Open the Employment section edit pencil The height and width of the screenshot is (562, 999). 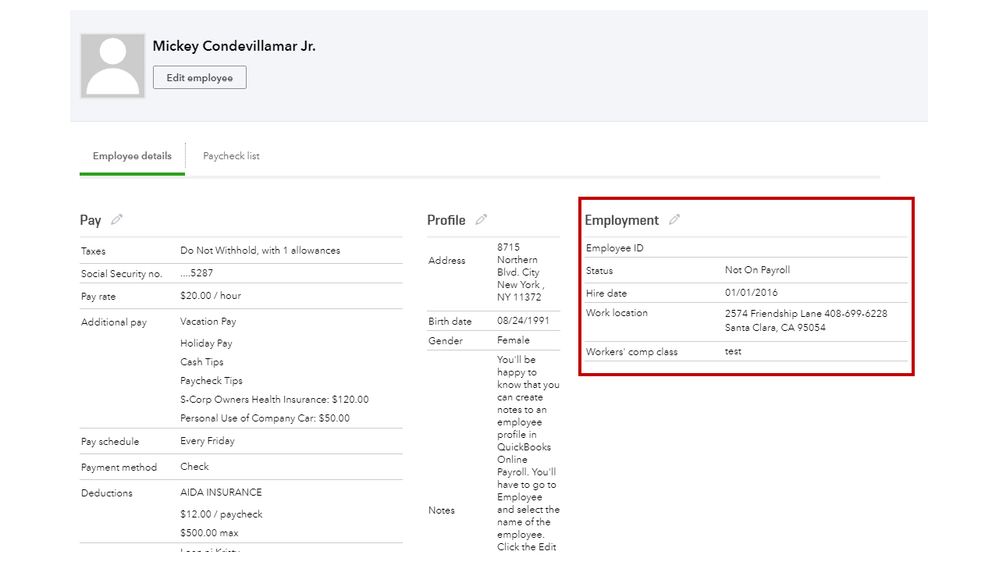coord(675,220)
